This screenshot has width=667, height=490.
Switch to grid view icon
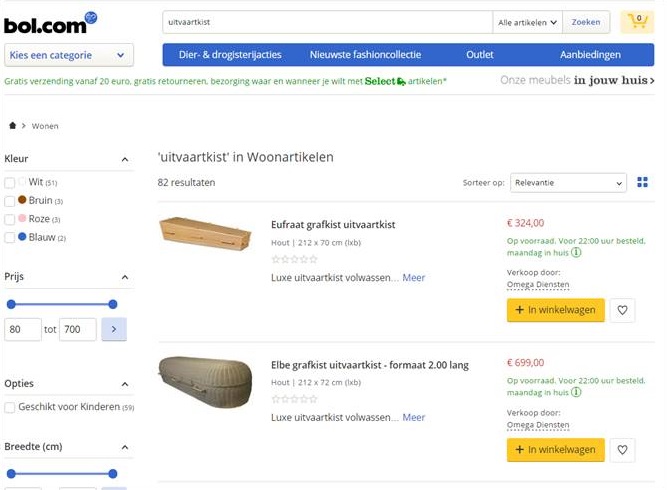[x=643, y=182]
